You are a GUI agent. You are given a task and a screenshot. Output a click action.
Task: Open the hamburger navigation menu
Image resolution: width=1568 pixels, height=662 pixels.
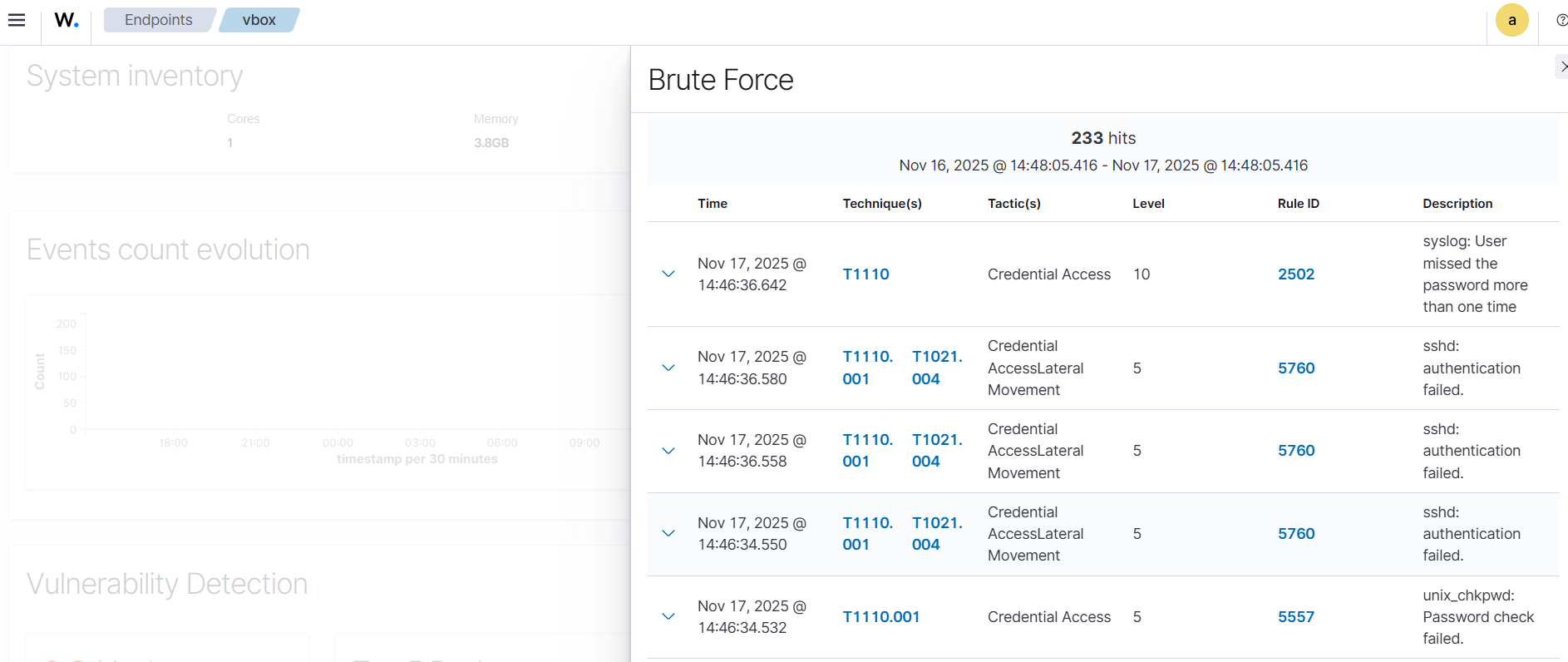[x=17, y=20]
